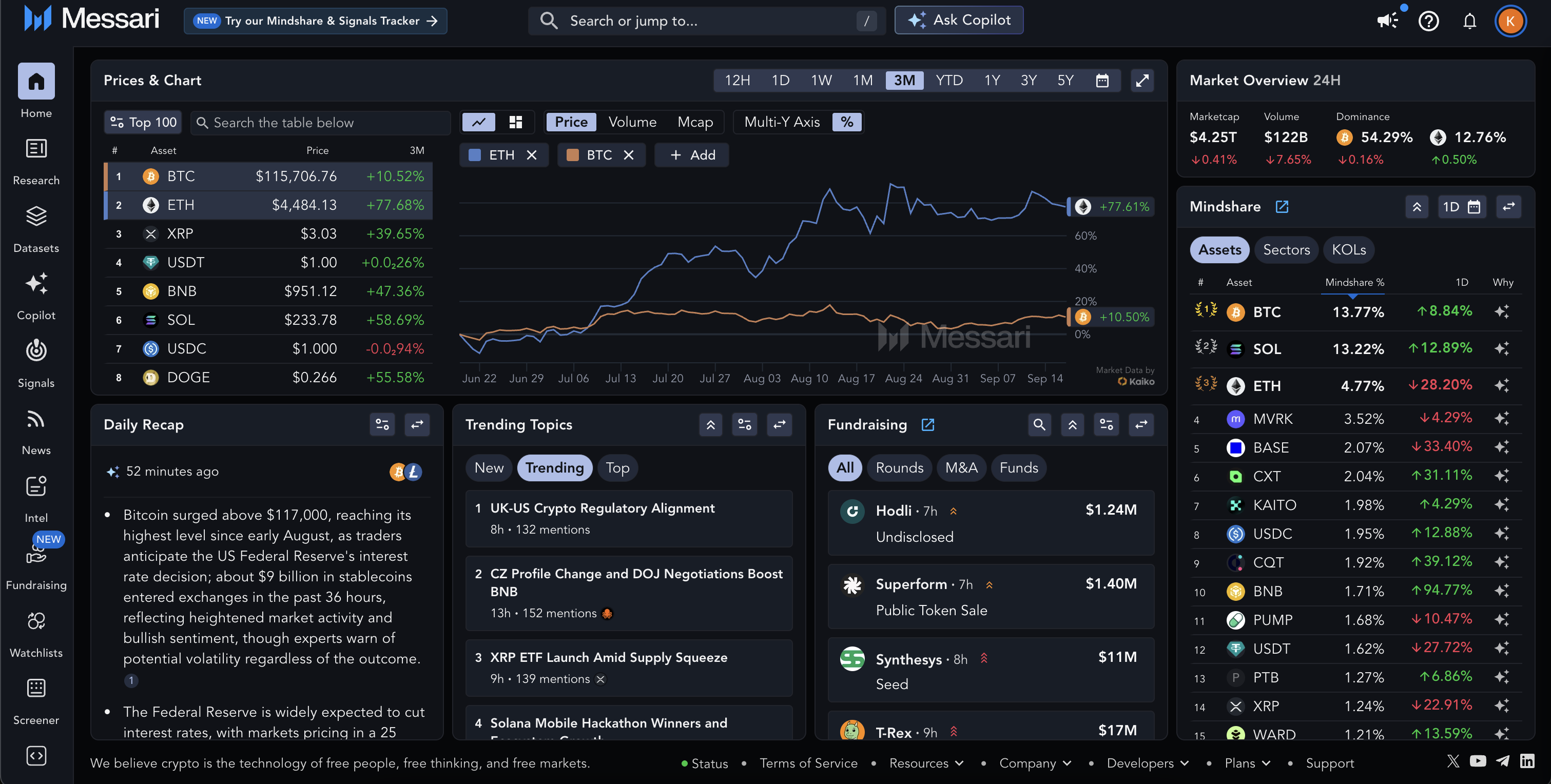The width and height of the screenshot is (1551, 784).
Task: Select the Price metric
Action: (x=571, y=122)
